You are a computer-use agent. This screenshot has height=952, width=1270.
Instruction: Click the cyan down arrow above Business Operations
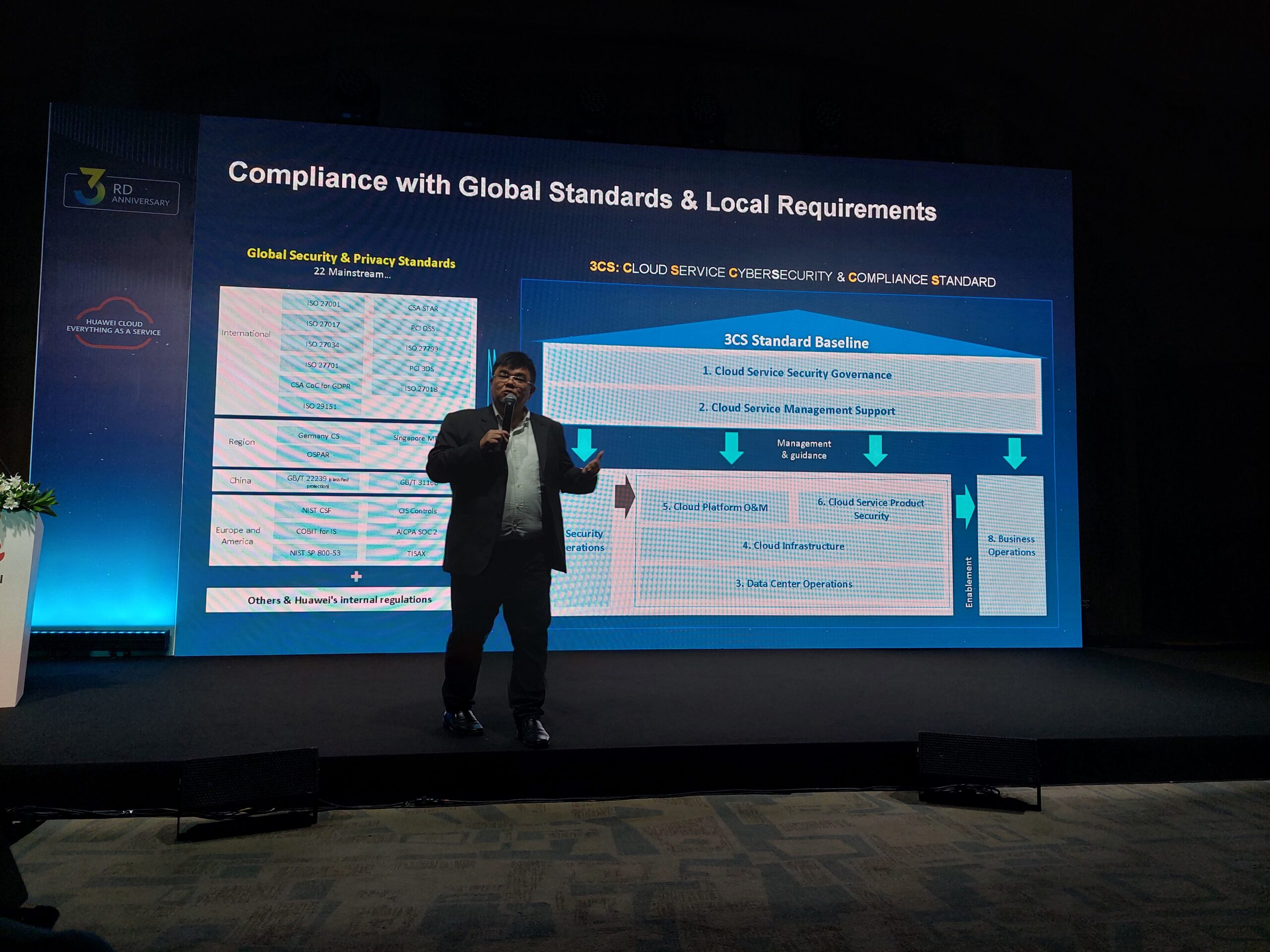point(1015,453)
